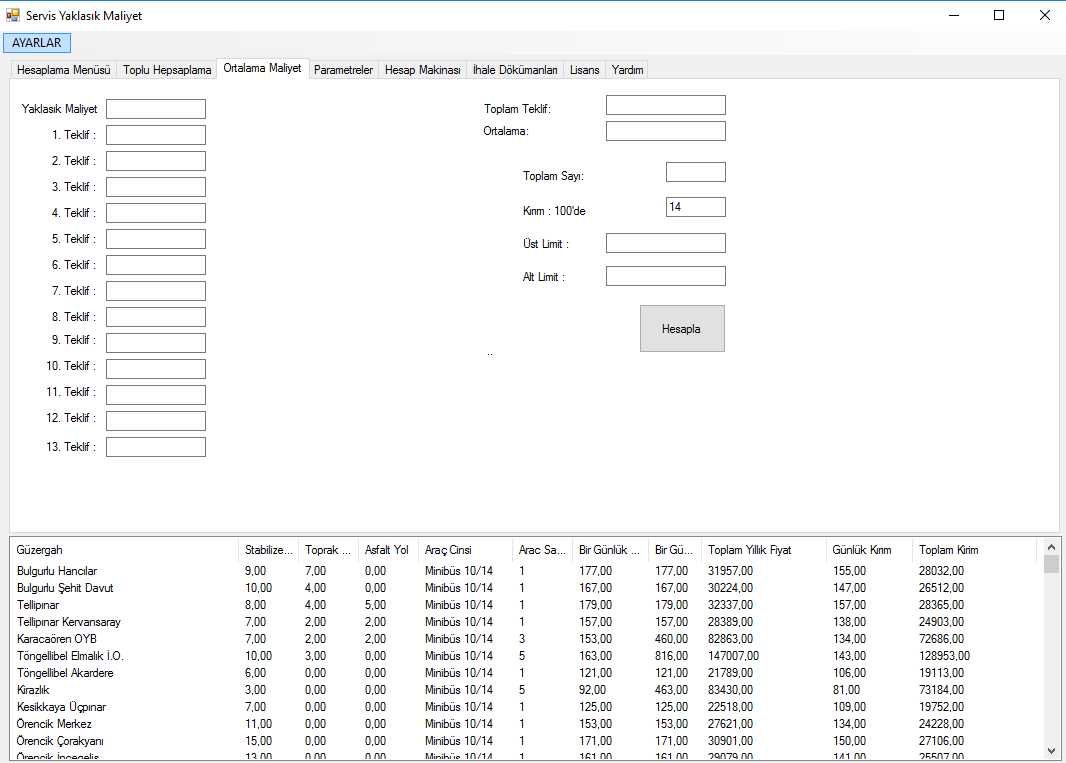Select the 3. Teklif text field
The image size is (1066, 763).
[x=156, y=187]
